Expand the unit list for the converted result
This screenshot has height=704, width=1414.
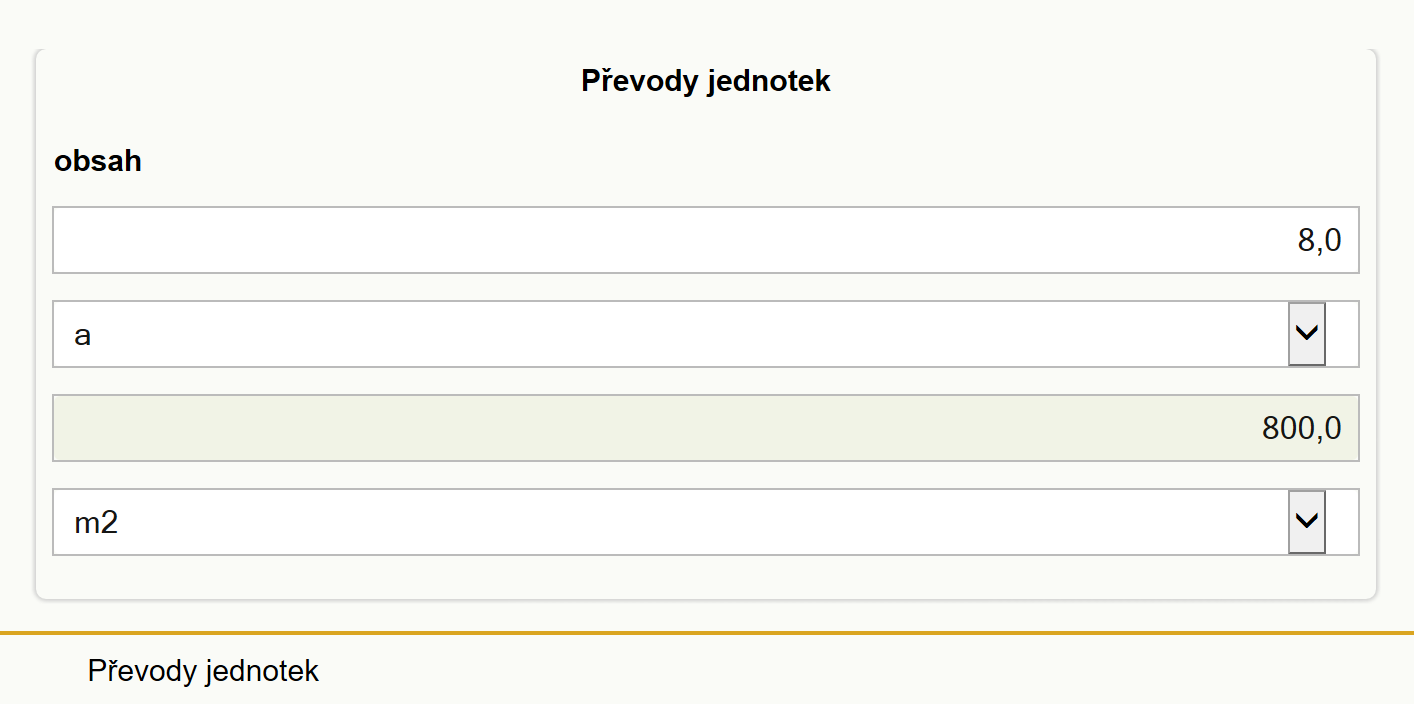pos(1307,522)
